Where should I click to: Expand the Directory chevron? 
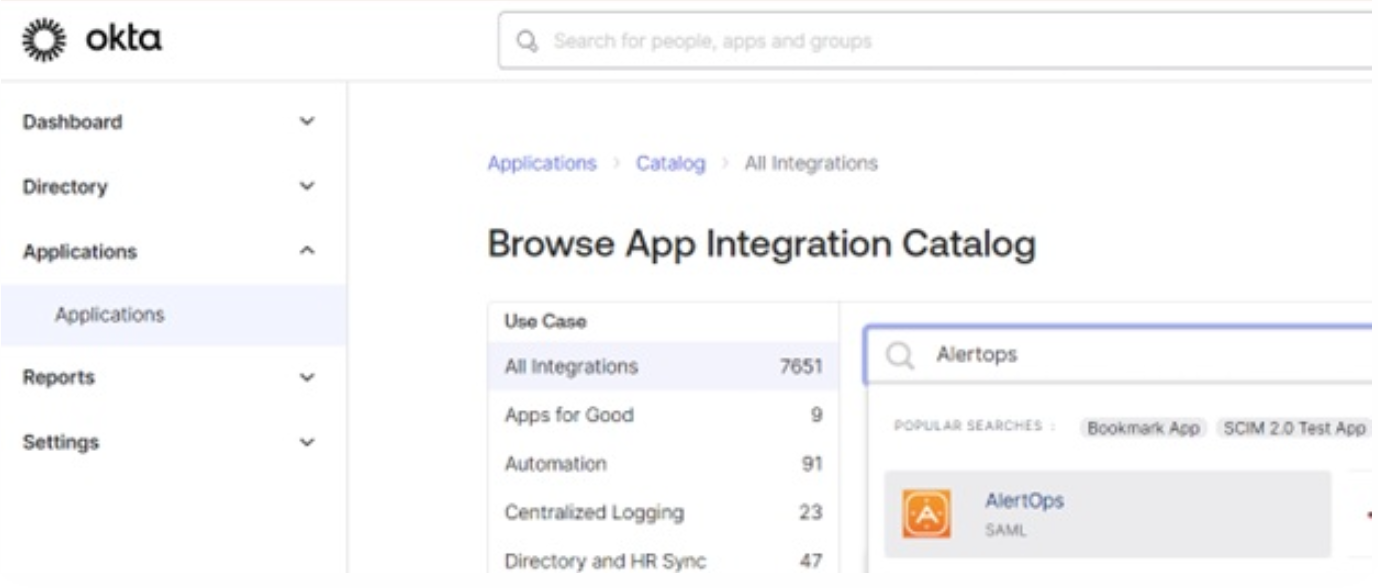pyautogui.click(x=308, y=187)
